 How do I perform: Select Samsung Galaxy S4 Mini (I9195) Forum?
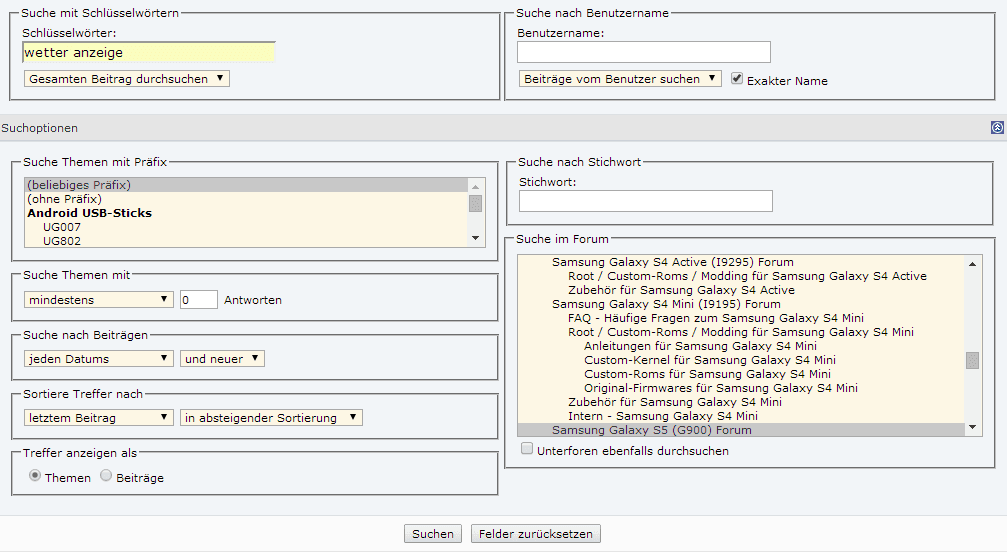(741, 304)
